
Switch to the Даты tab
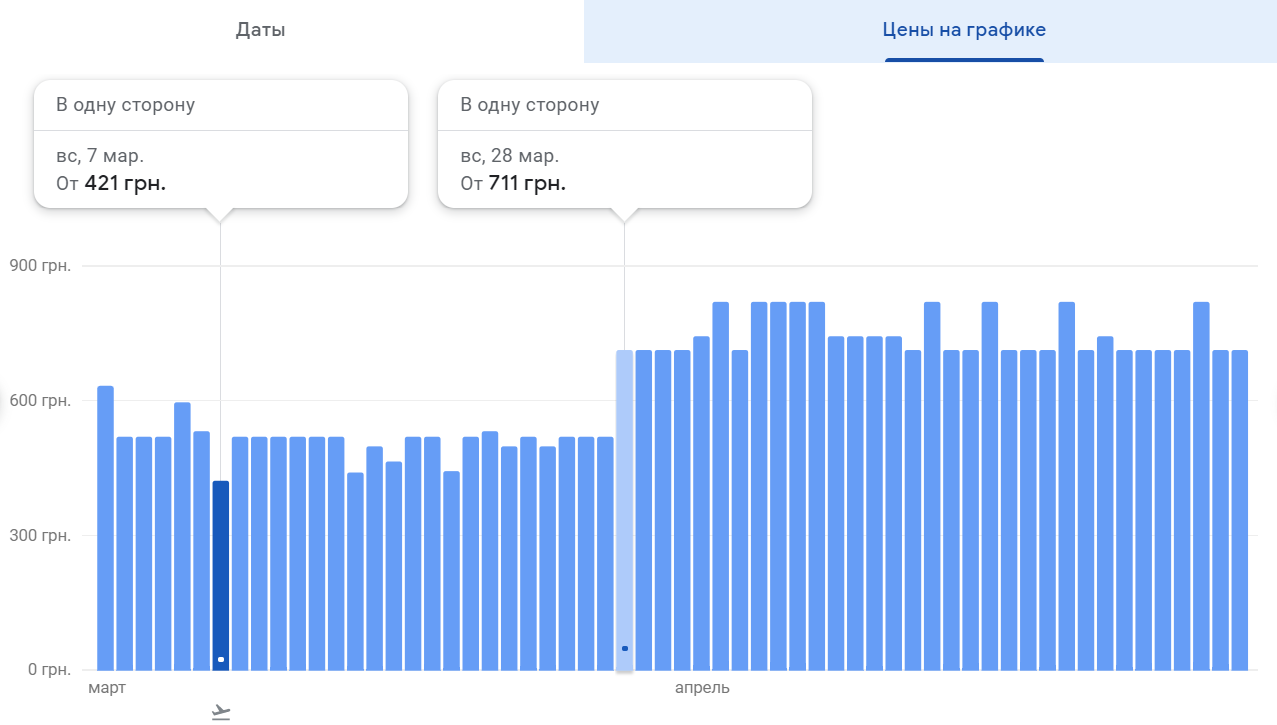261,30
